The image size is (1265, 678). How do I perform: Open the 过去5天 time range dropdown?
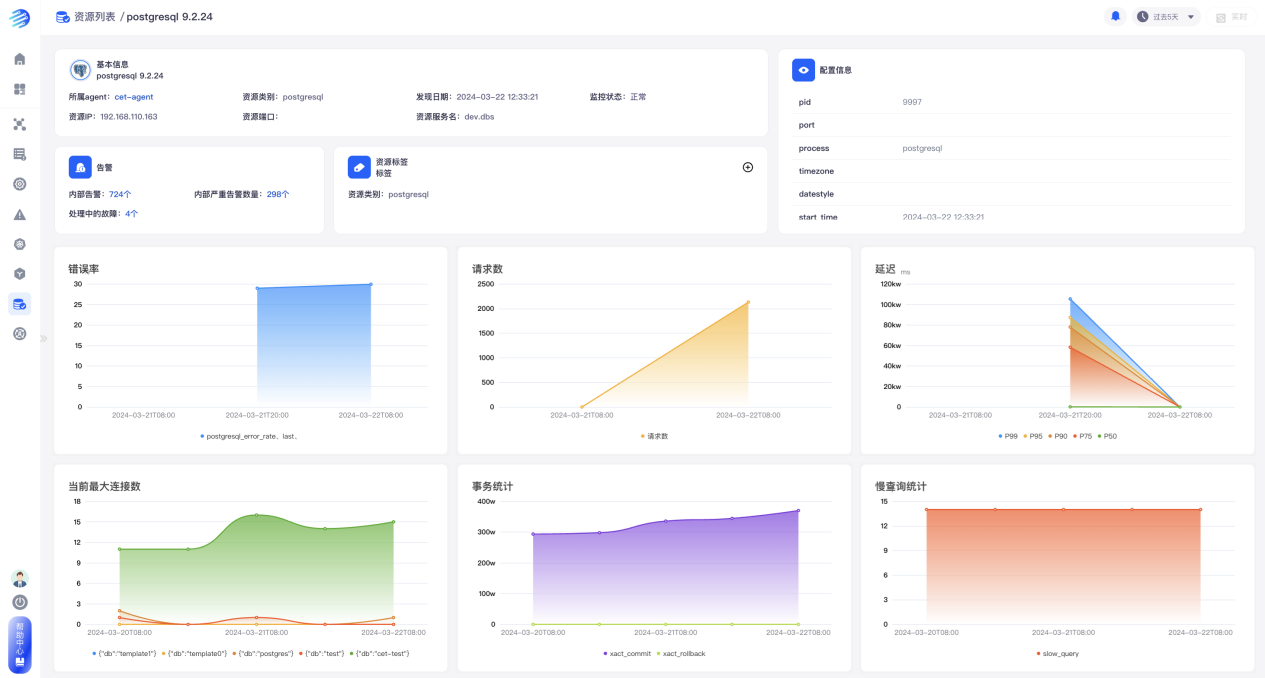pos(1166,17)
